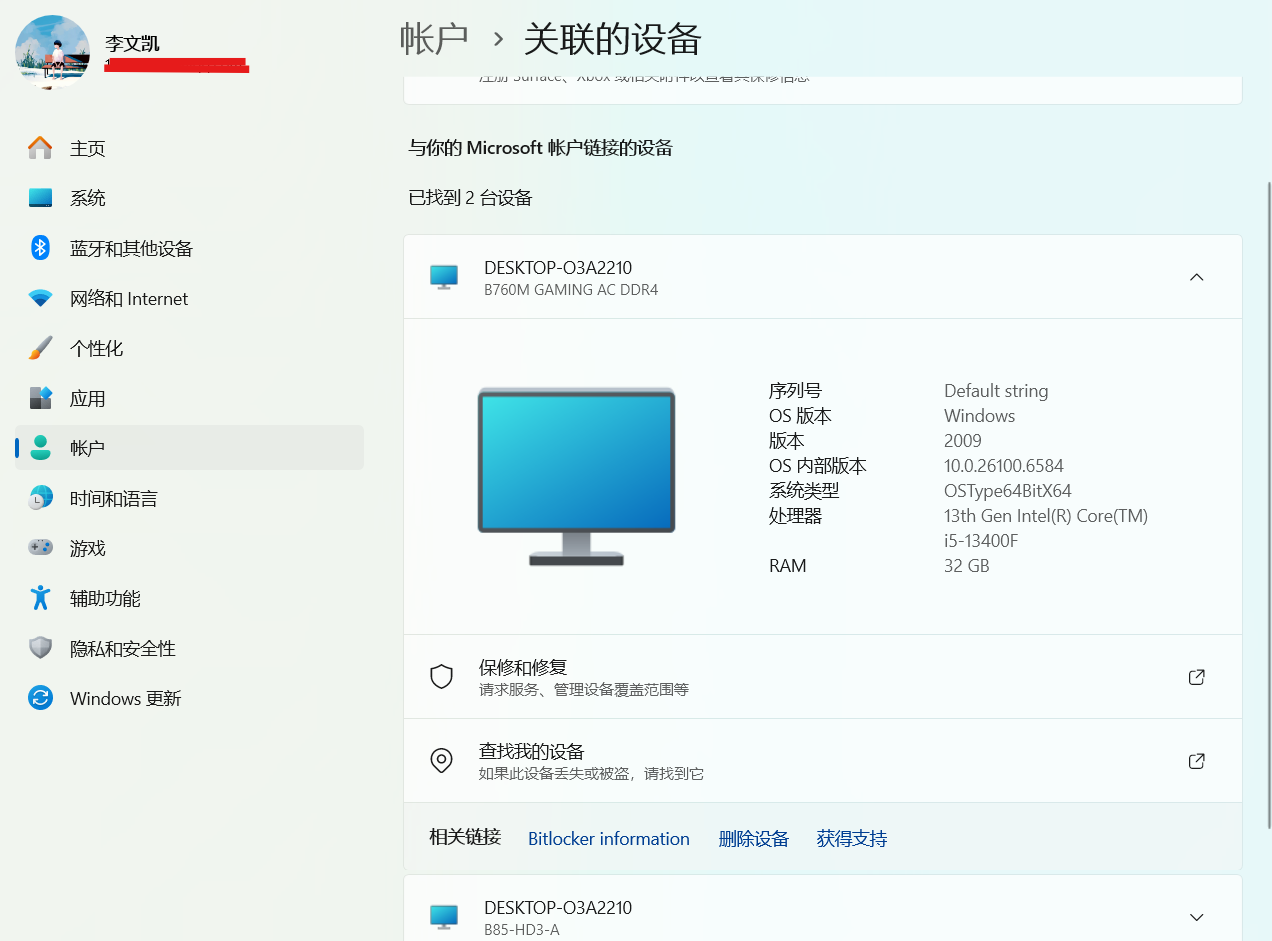
Task: Open the 应用 apps icon
Action: coord(40,398)
